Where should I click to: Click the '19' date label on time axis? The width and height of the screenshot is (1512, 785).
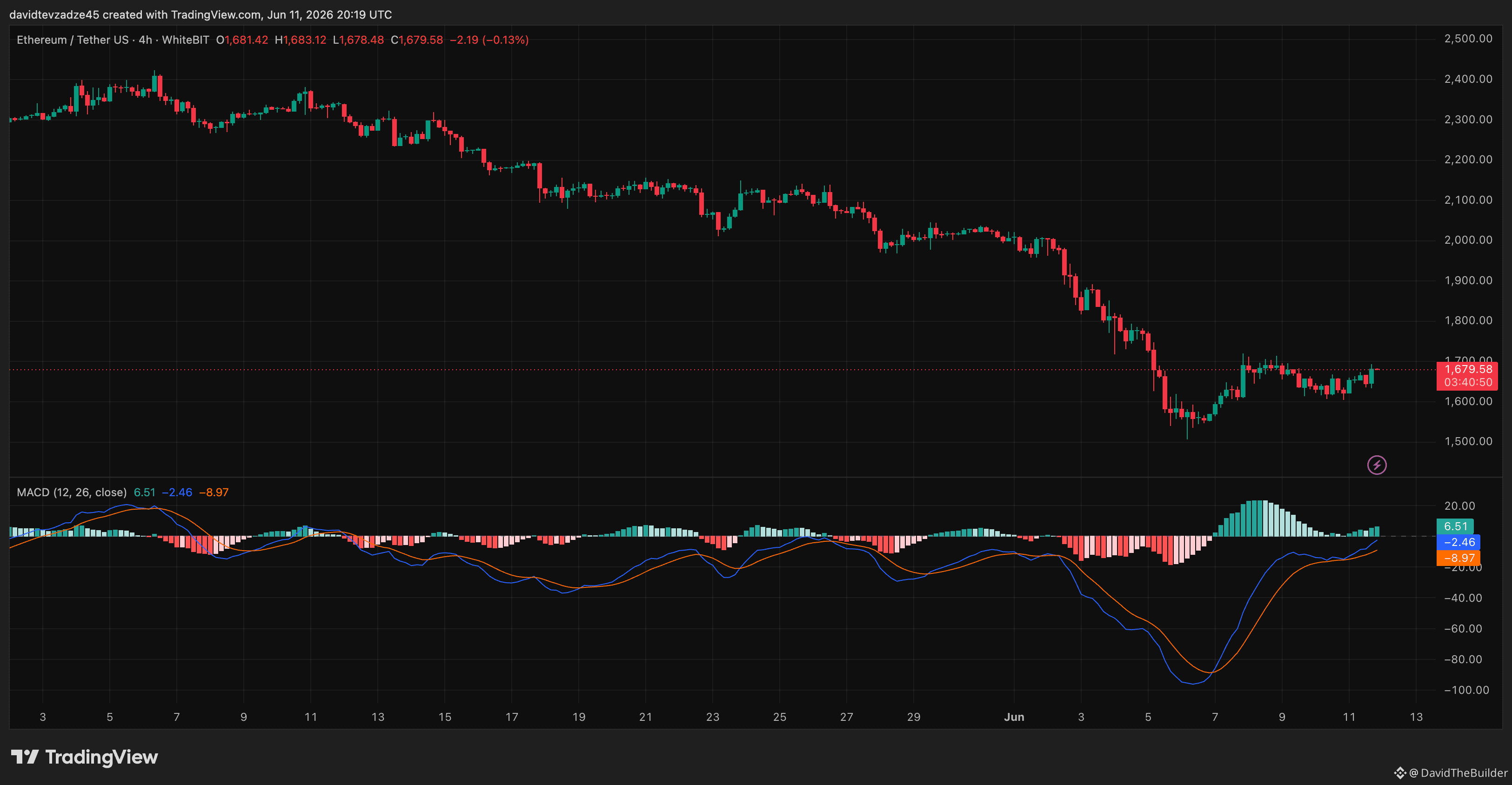579,717
